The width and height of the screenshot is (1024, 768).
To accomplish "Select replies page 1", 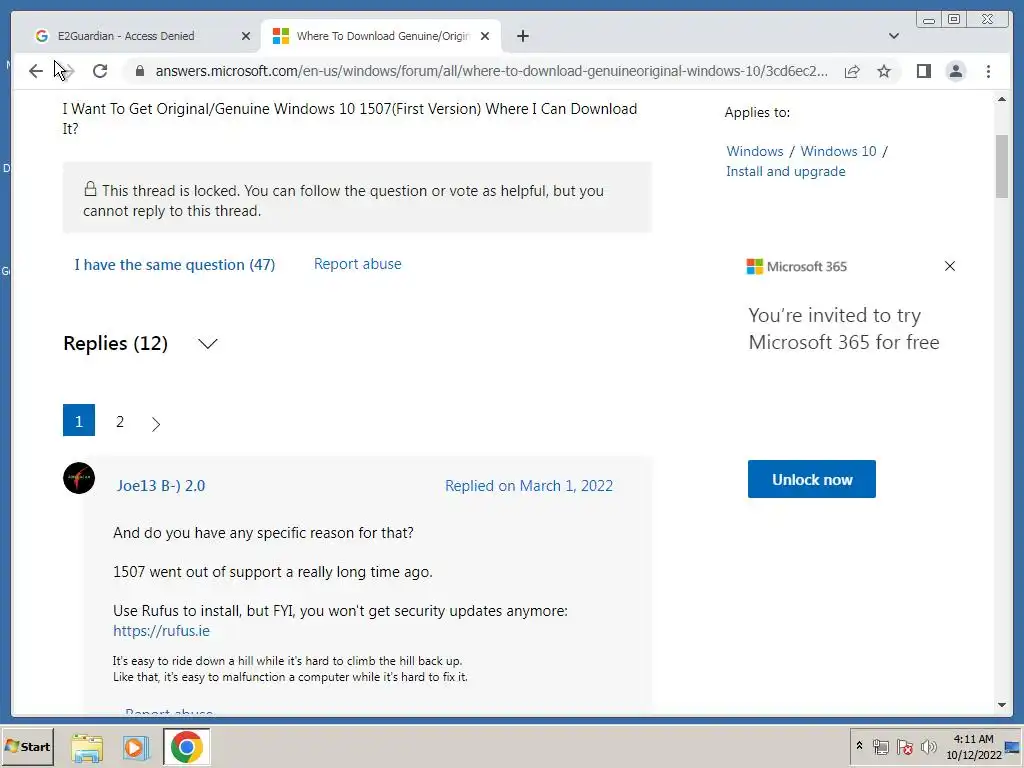I will pyautogui.click(x=79, y=421).
